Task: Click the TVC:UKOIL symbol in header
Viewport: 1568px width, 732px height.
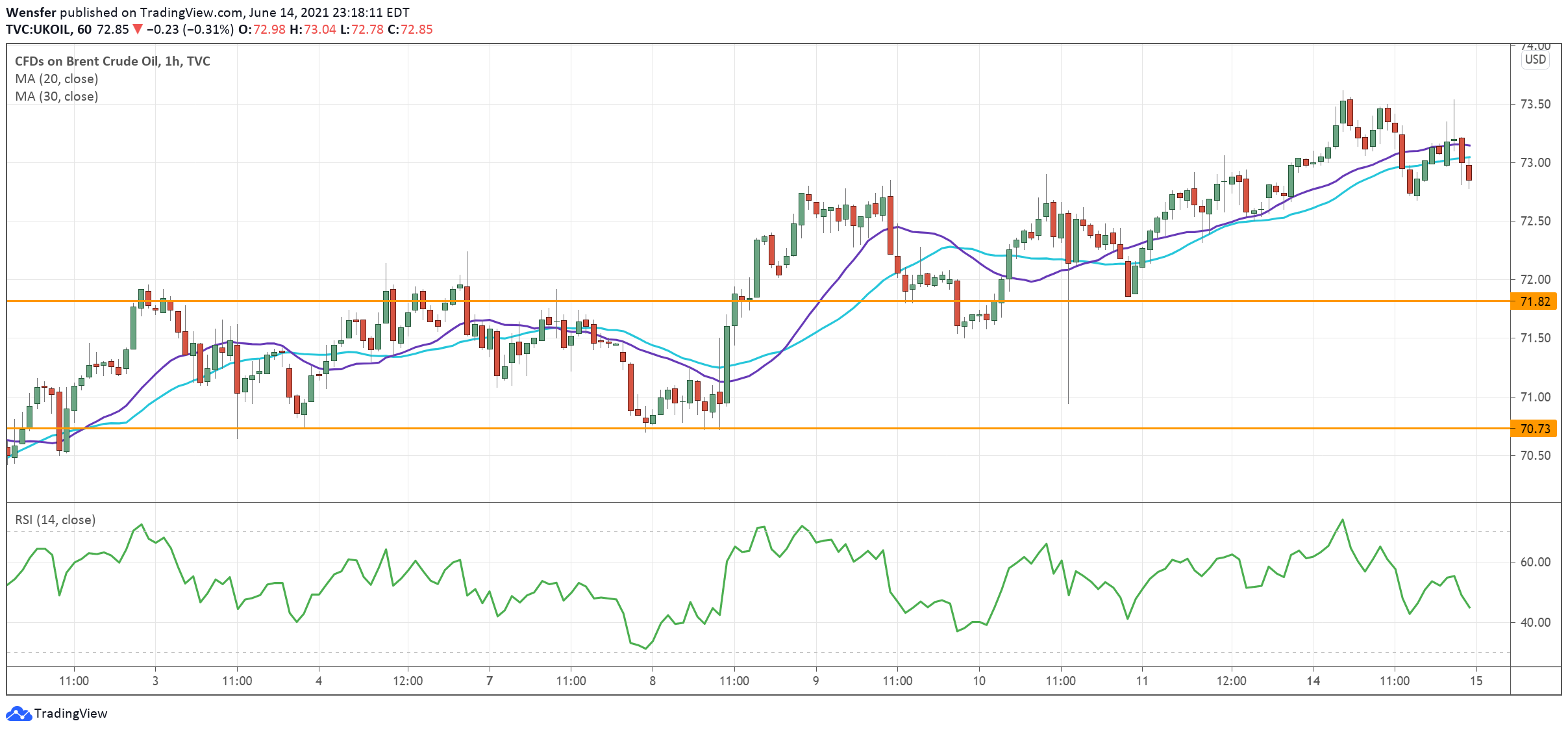Action: [38, 29]
